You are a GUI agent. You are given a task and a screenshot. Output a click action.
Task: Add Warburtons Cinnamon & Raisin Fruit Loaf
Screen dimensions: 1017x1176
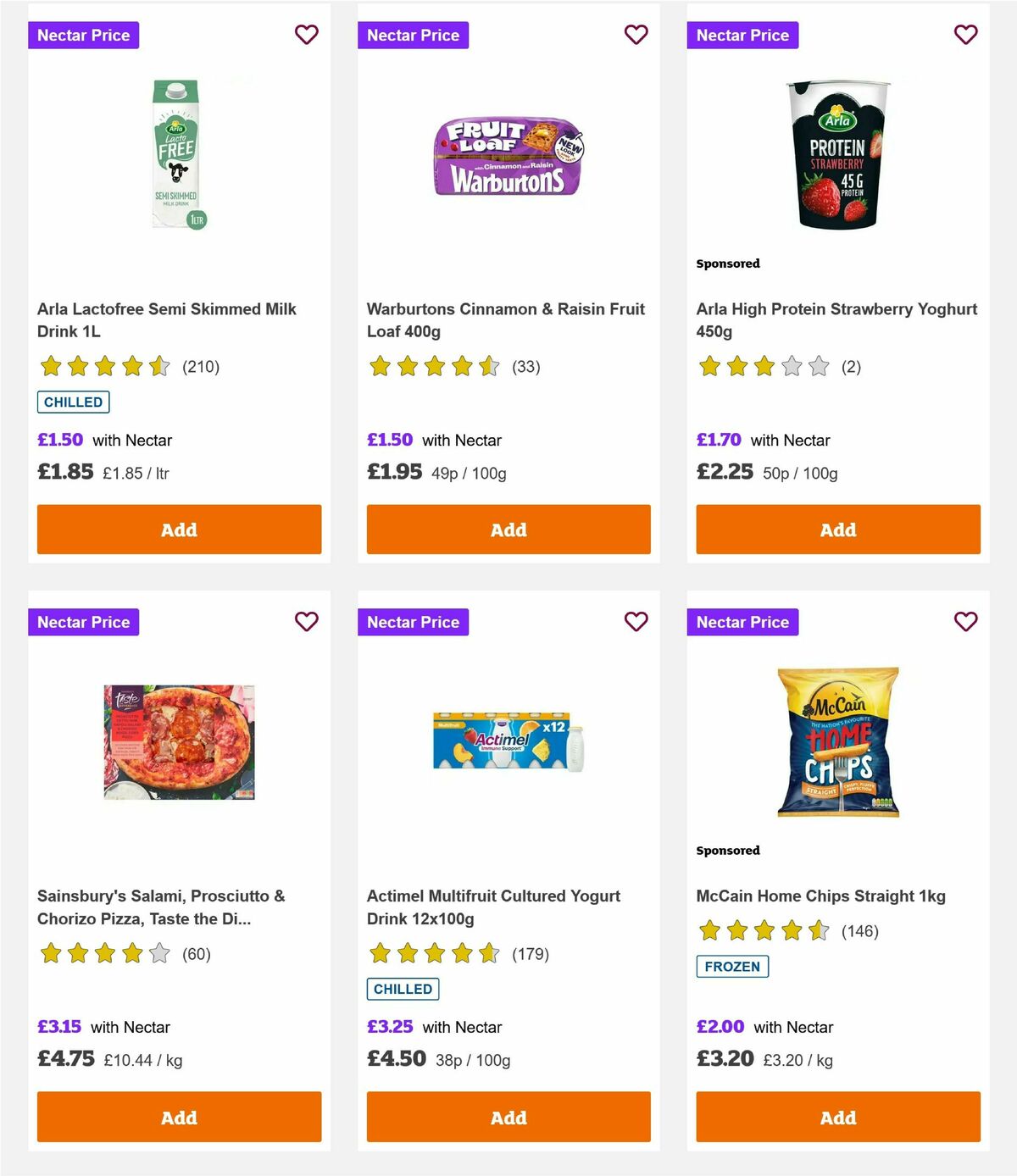click(508, 529)
